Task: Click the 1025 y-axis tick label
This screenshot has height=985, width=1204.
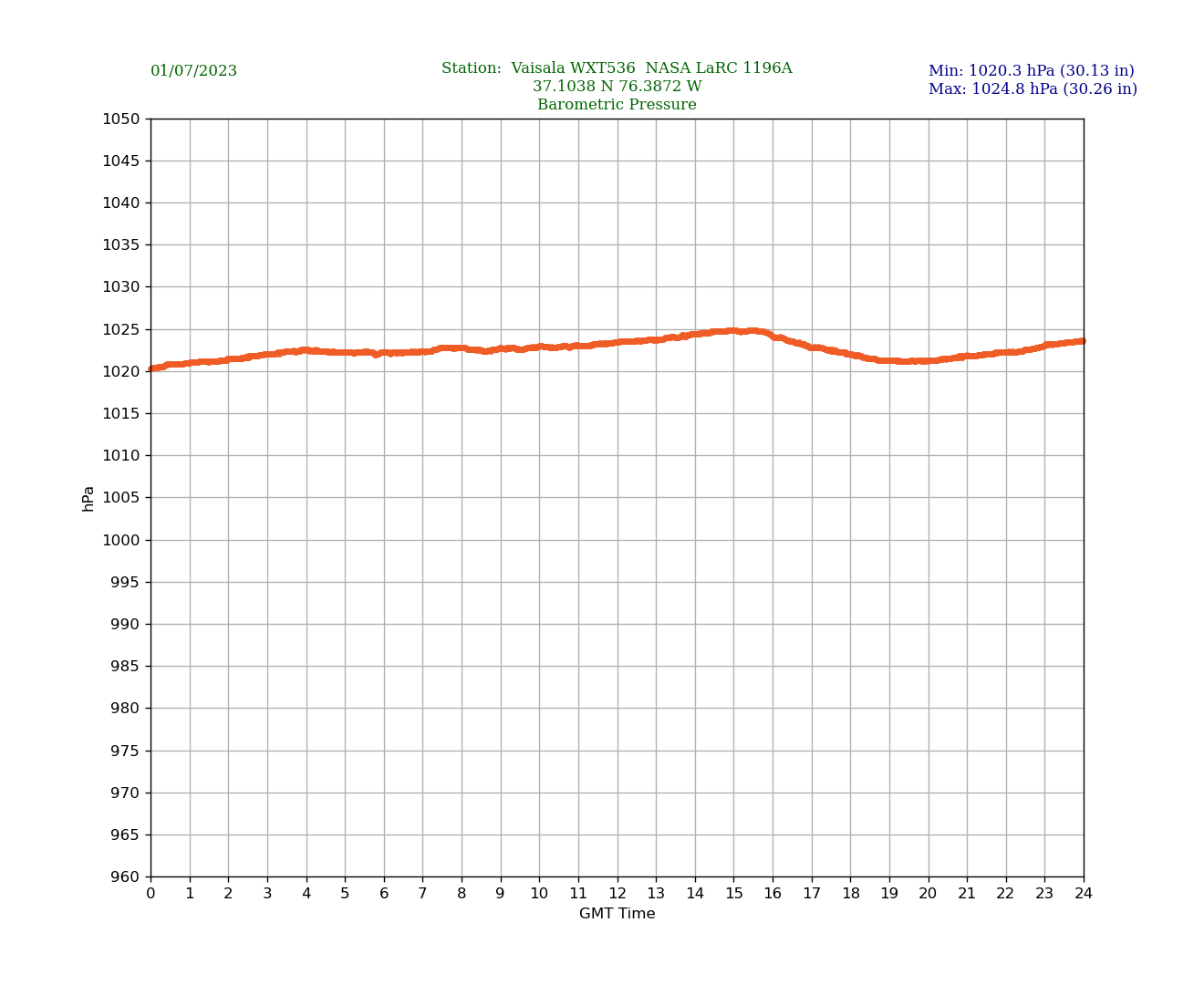Action: [120, 329]
